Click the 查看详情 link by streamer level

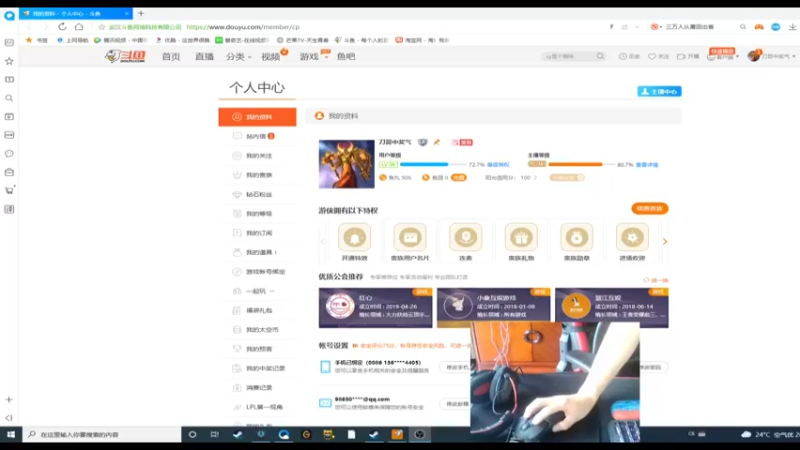tap(647, 165)
